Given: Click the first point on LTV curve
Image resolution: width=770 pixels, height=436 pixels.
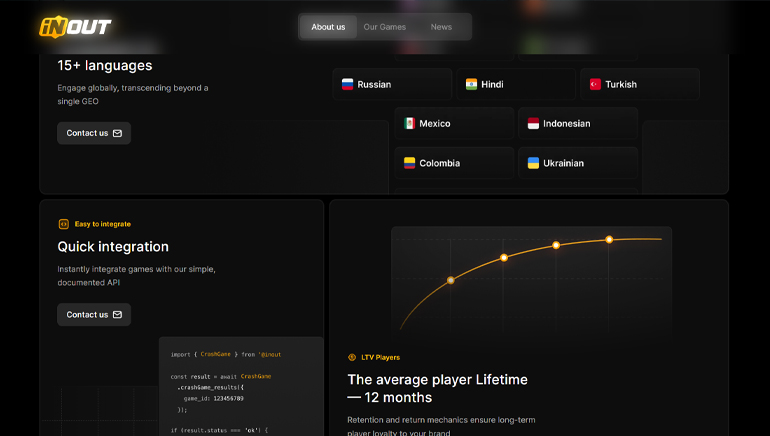Looking at the screenshot, I should pyautogui.click(x=451, y=280).
